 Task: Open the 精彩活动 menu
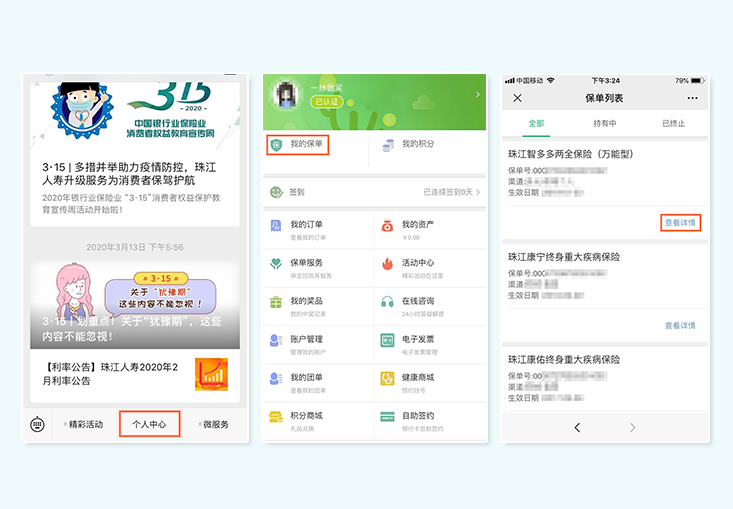coord(84,424)
